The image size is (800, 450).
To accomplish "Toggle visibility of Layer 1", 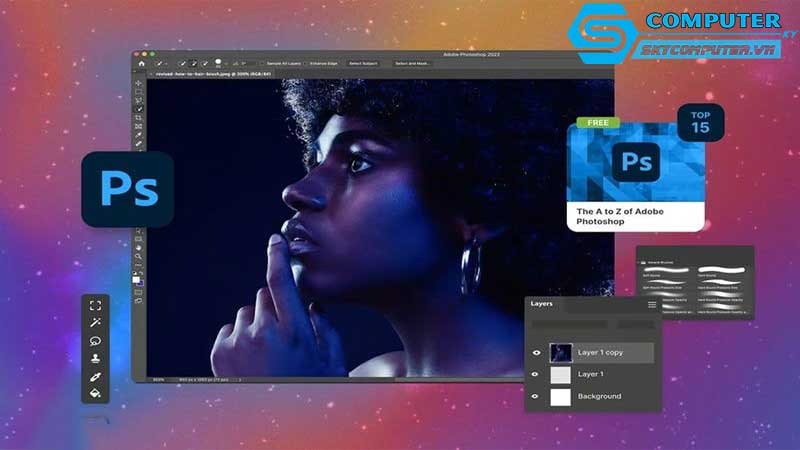I will (x=535, y=374).
